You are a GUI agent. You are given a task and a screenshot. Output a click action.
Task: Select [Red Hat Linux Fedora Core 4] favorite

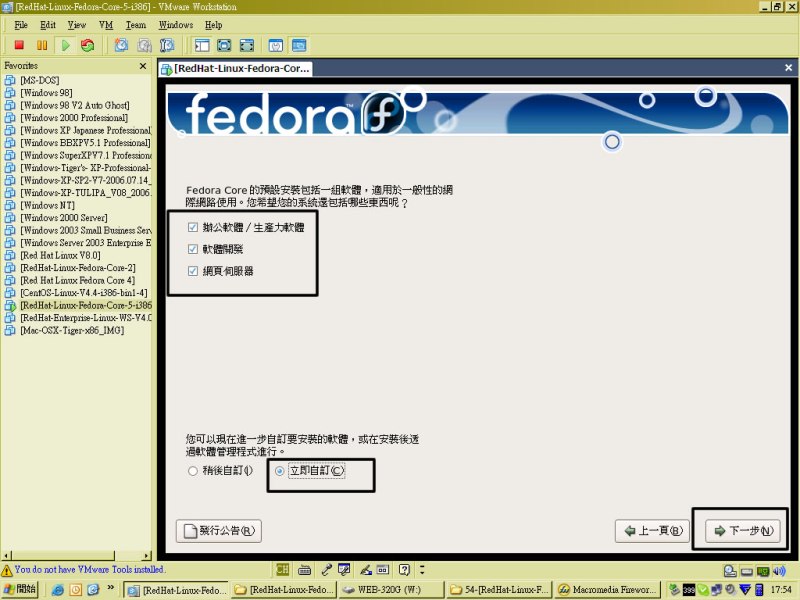pyautogui.click(x=78, y=280)
